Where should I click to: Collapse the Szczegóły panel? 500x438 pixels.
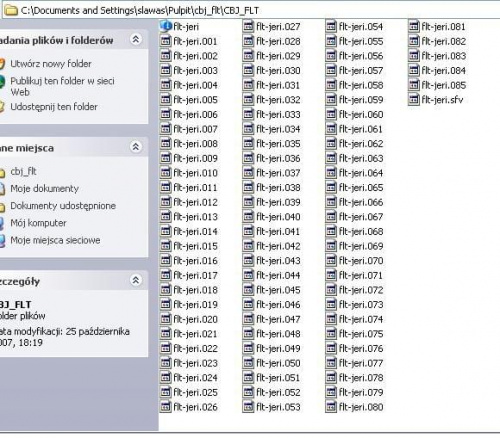(136, 280)
